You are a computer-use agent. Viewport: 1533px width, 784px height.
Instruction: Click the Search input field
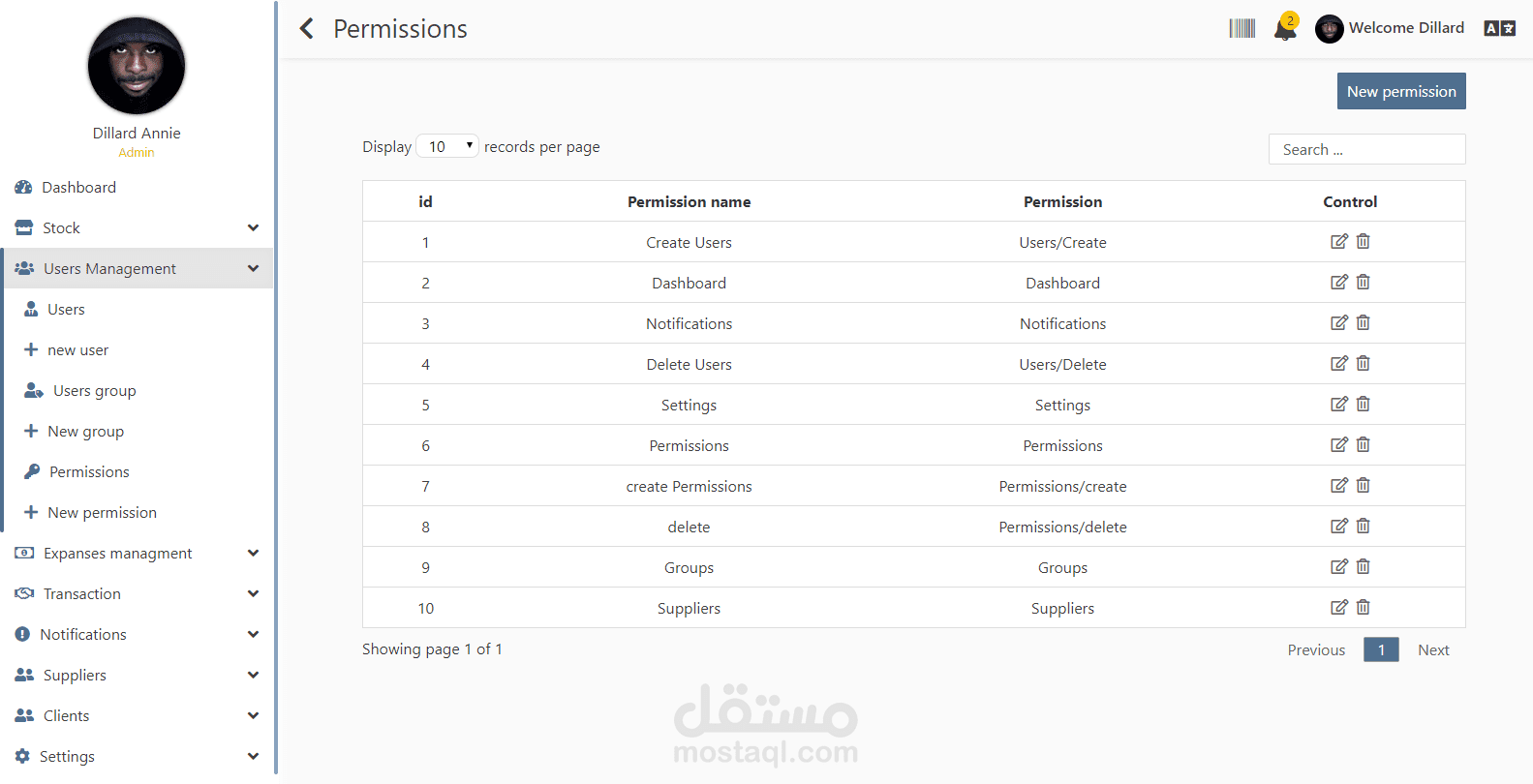pos(1366,150)
